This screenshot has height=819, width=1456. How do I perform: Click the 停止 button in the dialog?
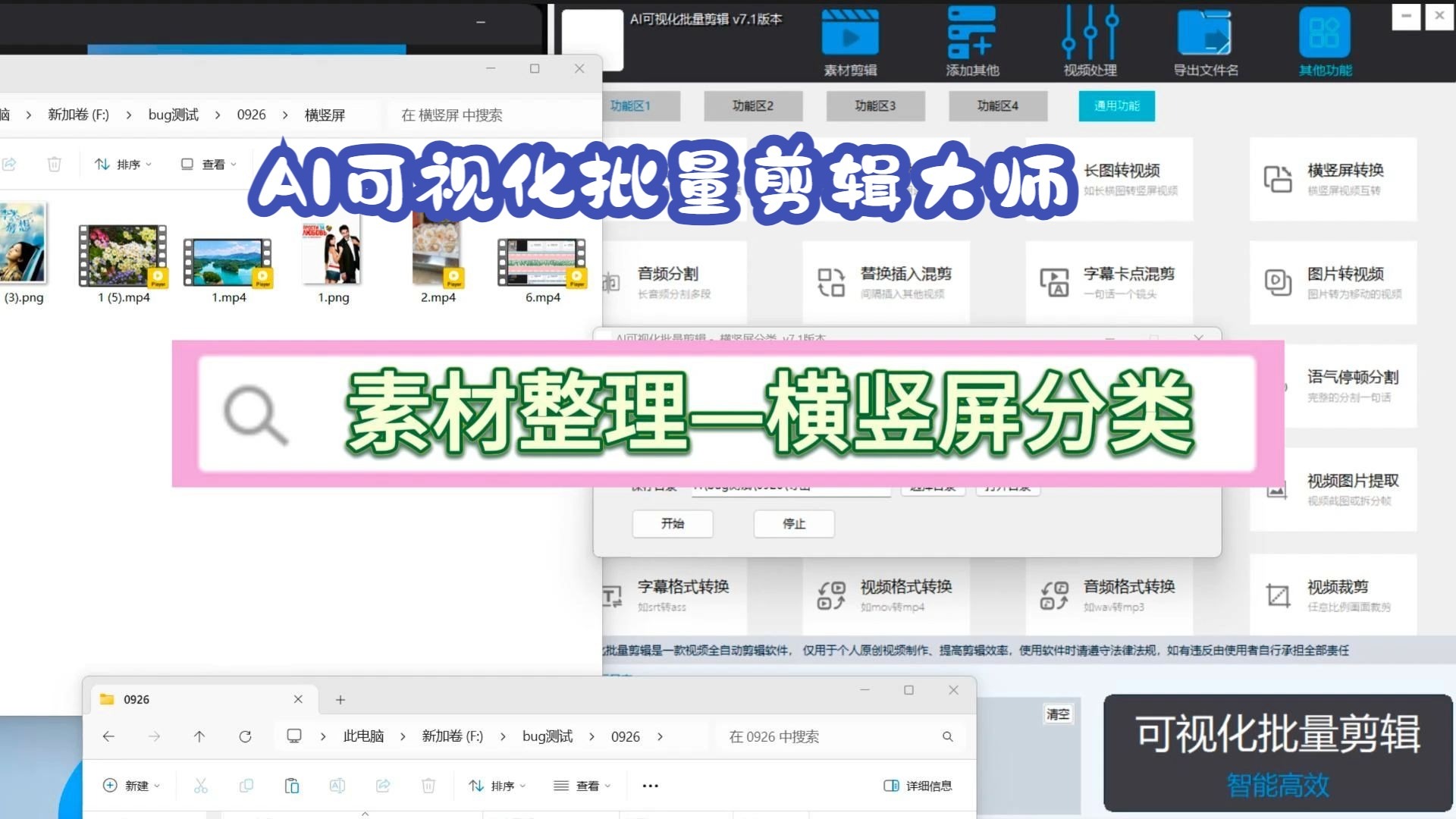(x=794, y=523)
